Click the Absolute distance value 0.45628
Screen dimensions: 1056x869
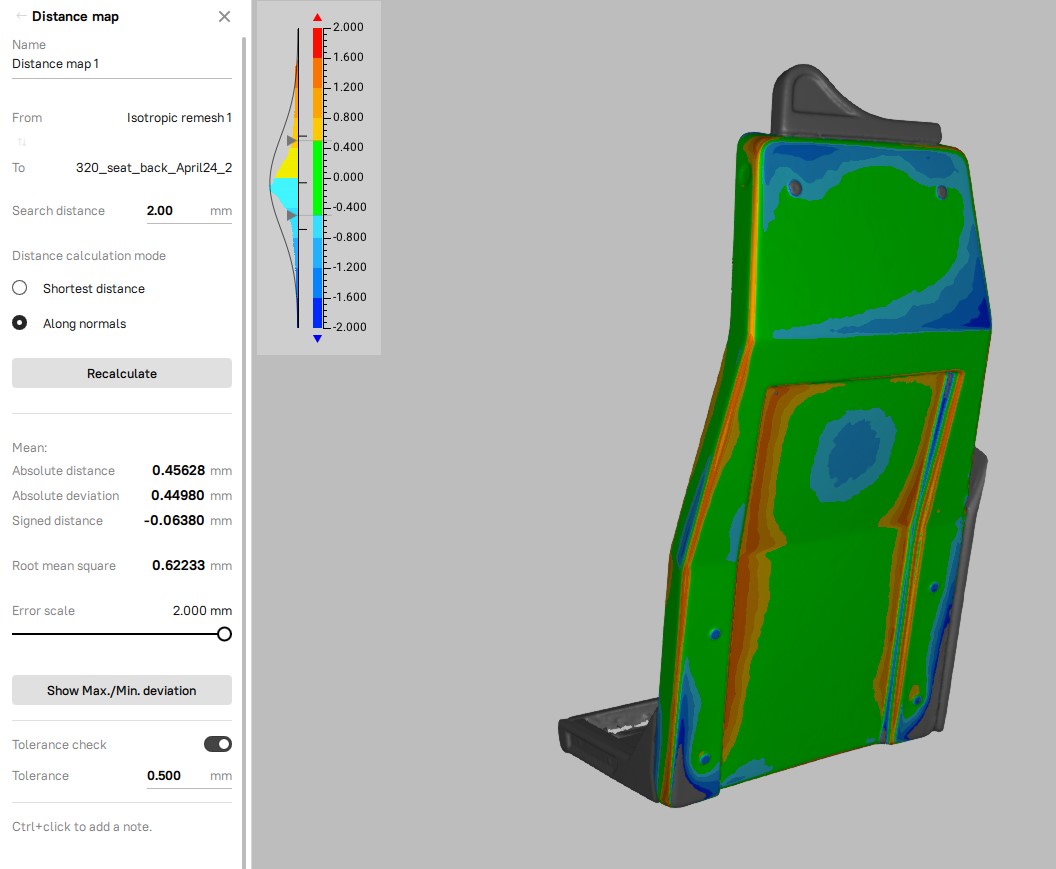pyautogui.click(x=178, y=470)
